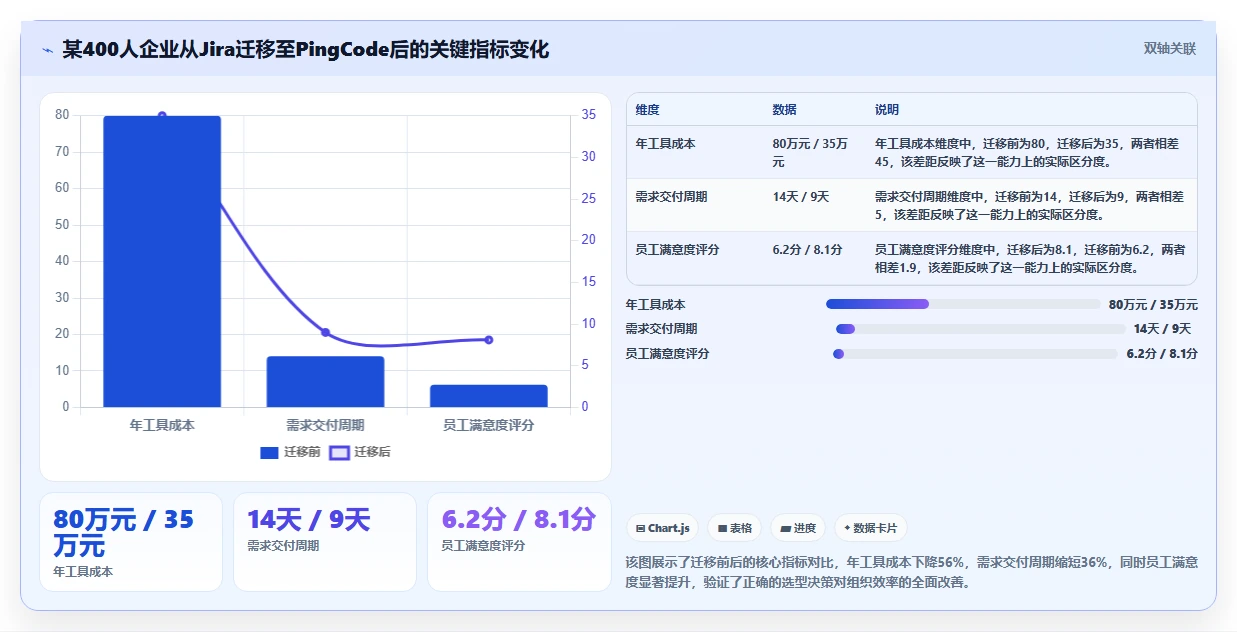Click the 需求交付周期 progress bar
Image resolution: width=1237 pixels, height=632 pixels.
980,329
